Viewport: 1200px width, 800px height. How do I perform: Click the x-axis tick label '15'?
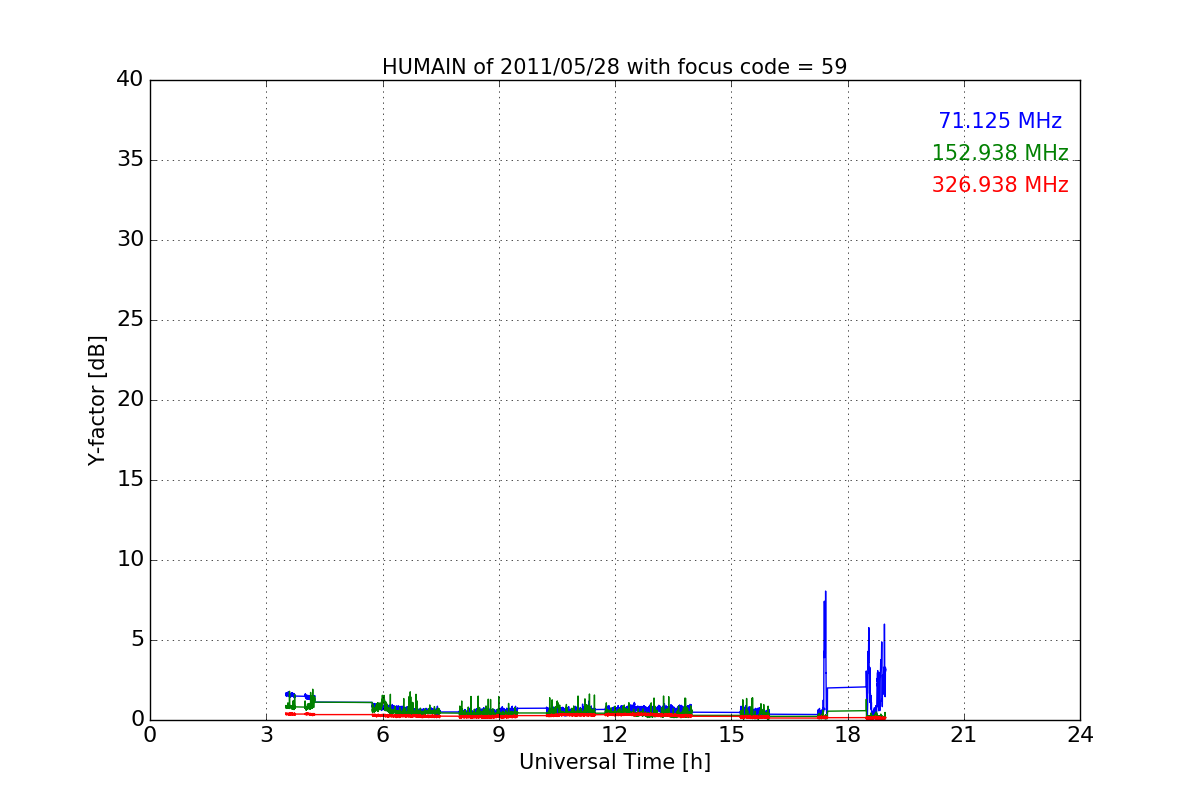pos(731,735)
